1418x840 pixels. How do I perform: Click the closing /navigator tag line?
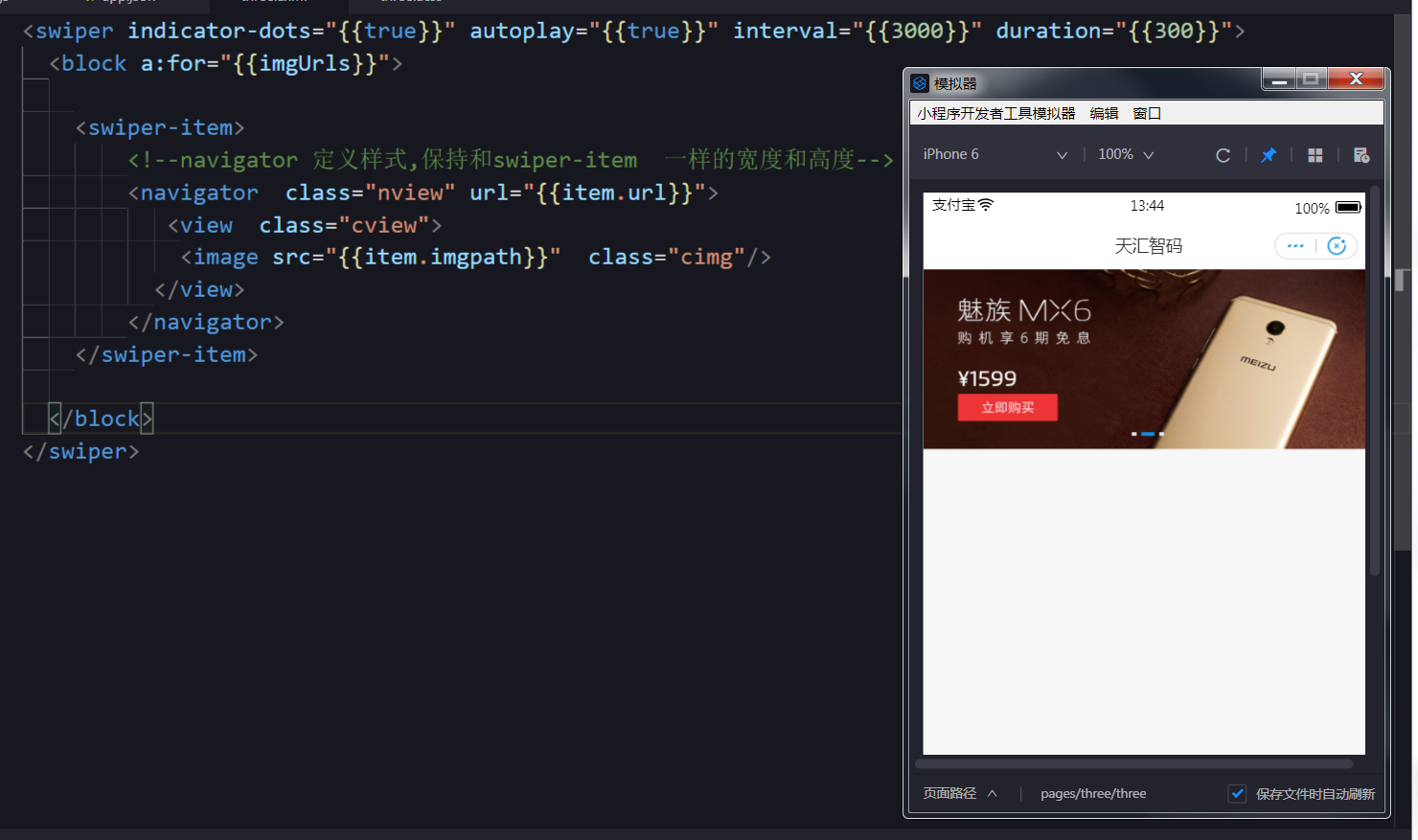point(206,322)
